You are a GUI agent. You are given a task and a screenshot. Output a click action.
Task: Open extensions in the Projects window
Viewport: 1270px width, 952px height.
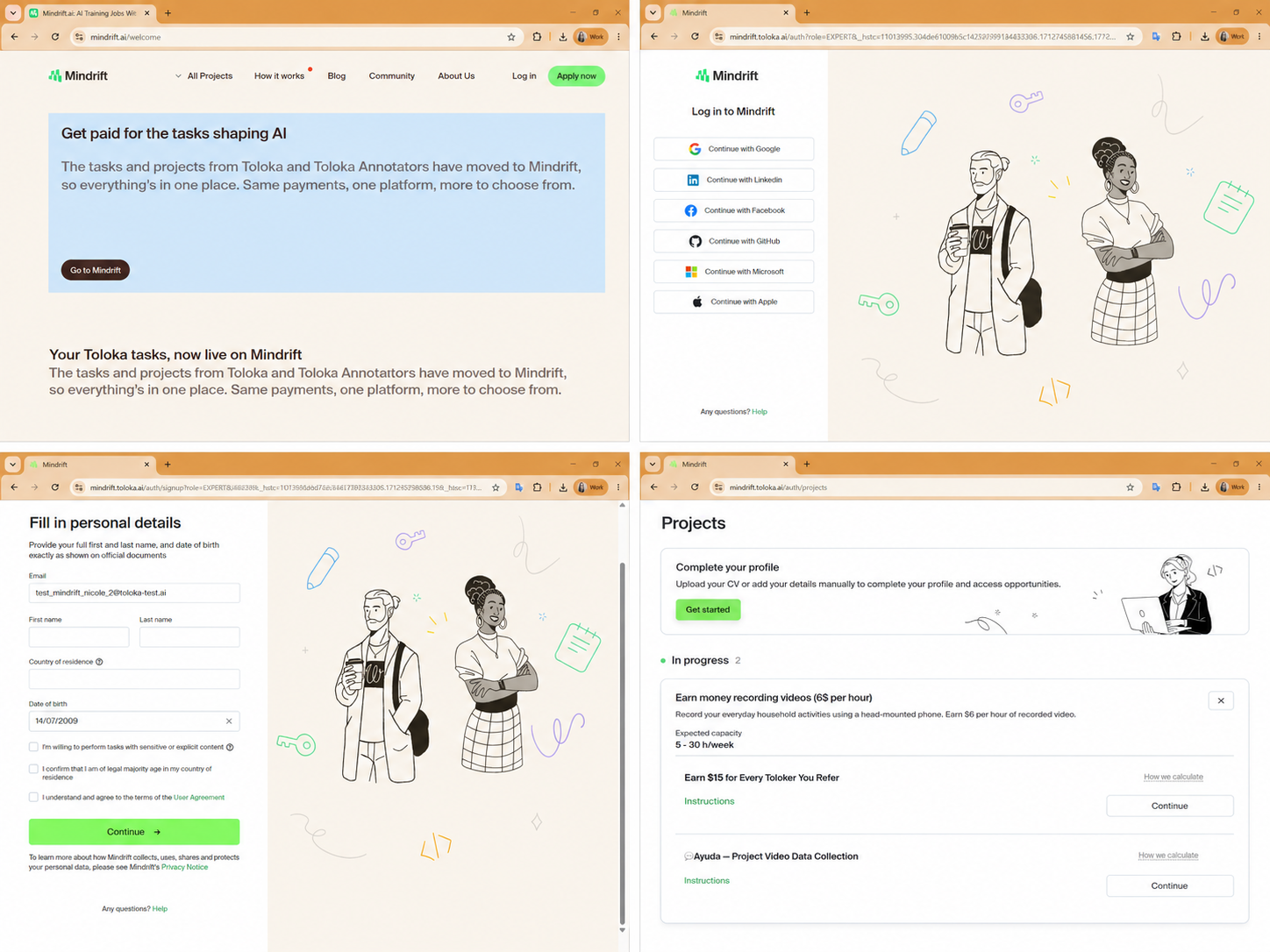pos(1176,487)
